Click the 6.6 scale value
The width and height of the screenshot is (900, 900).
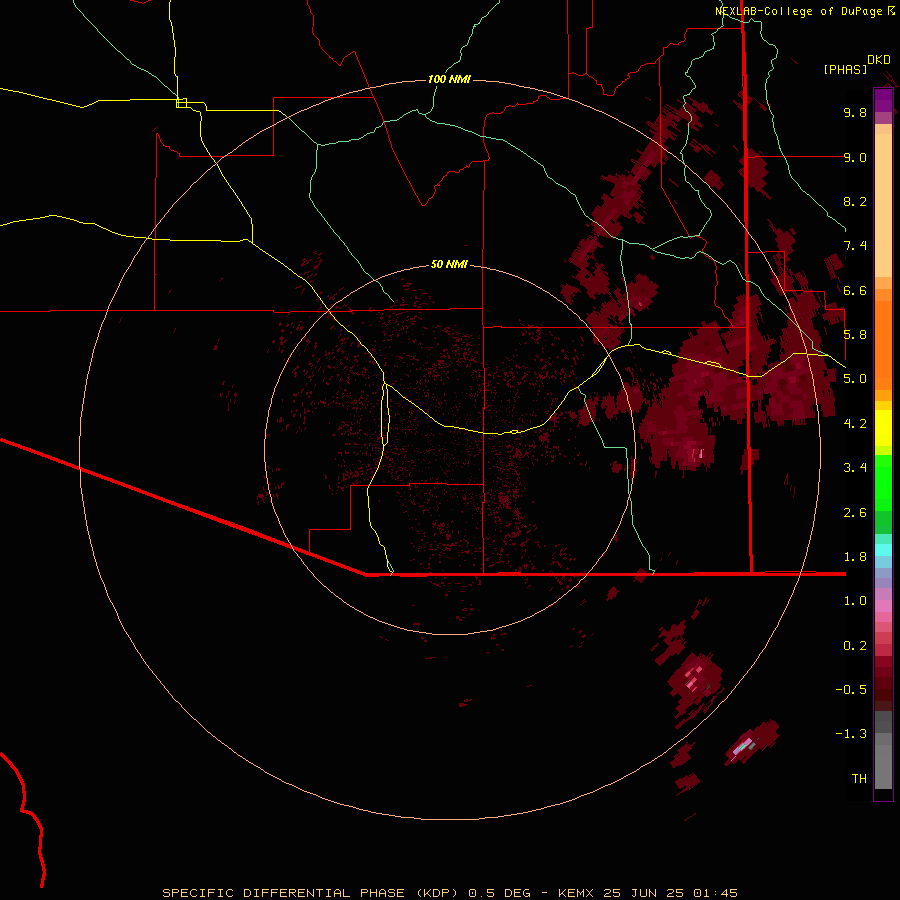855,290
